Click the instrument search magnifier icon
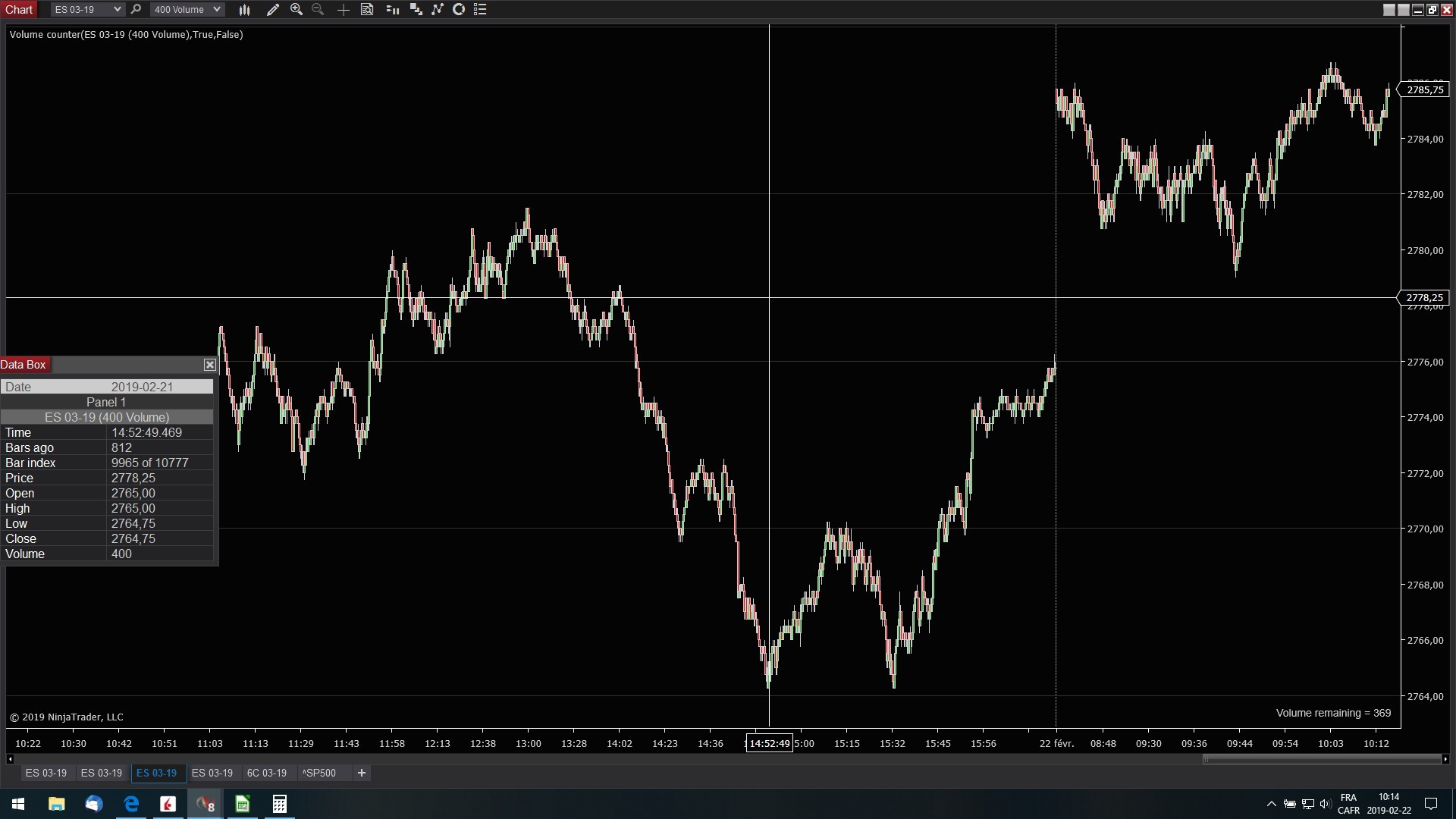 tap(136, 10)
